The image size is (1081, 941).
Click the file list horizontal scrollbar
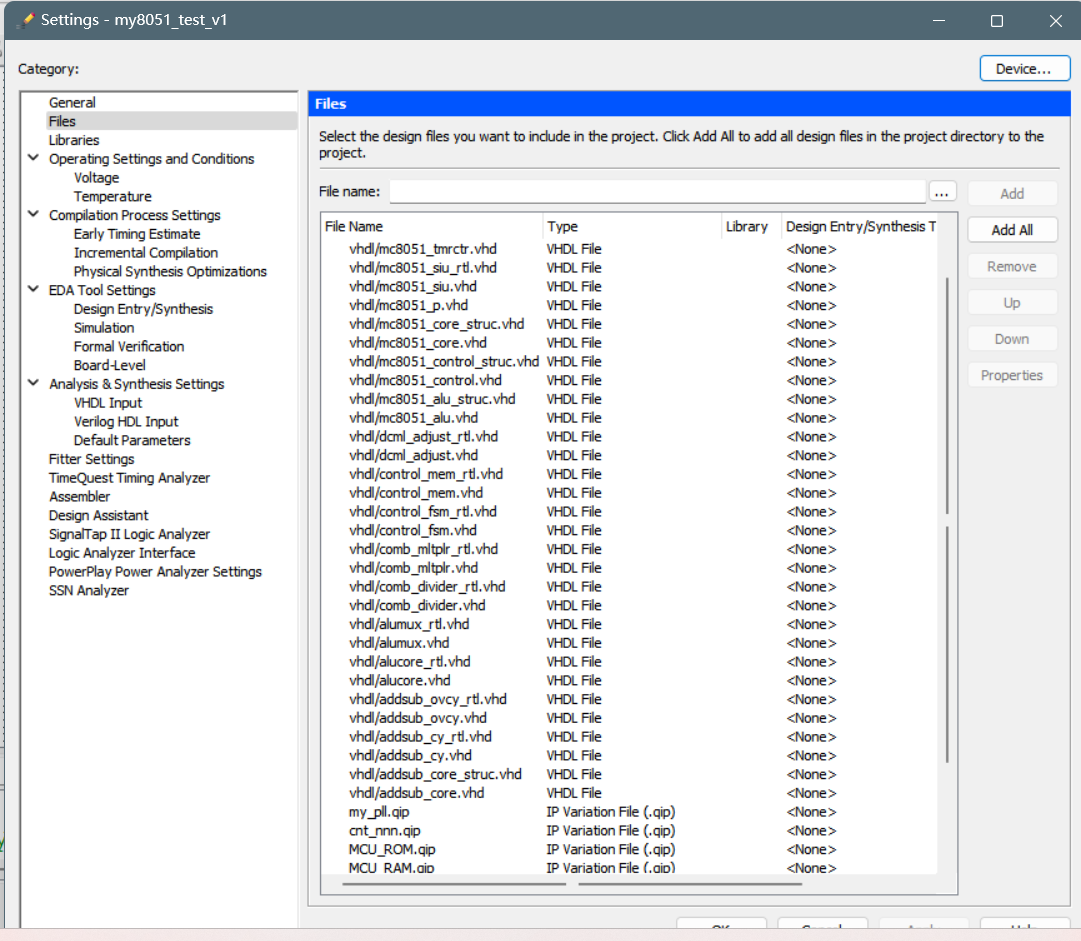572,884
